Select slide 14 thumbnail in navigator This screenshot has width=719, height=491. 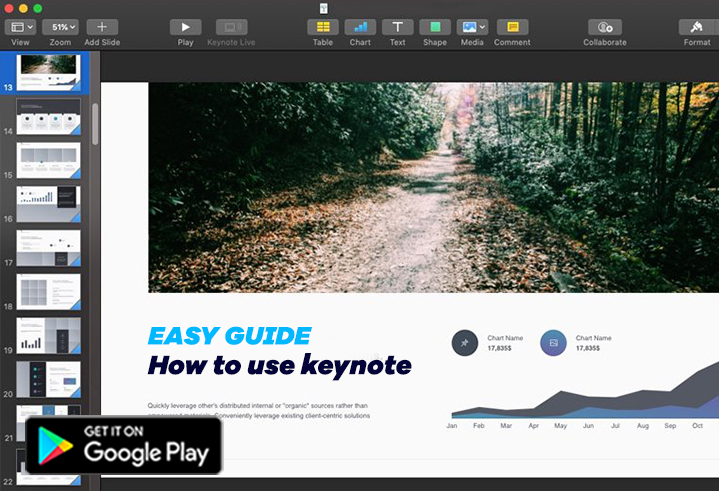pyautogui.click(x=49, y=116)
